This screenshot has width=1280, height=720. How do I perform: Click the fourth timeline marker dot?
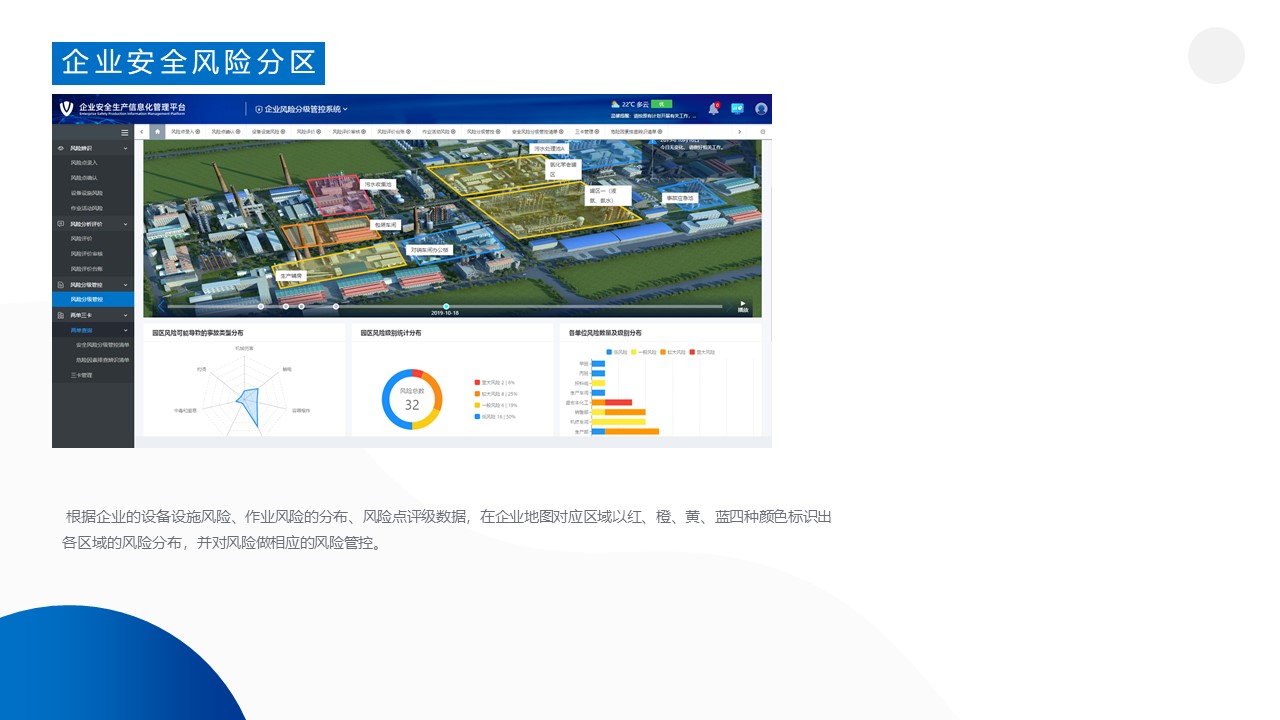click(x=336, y=307)
